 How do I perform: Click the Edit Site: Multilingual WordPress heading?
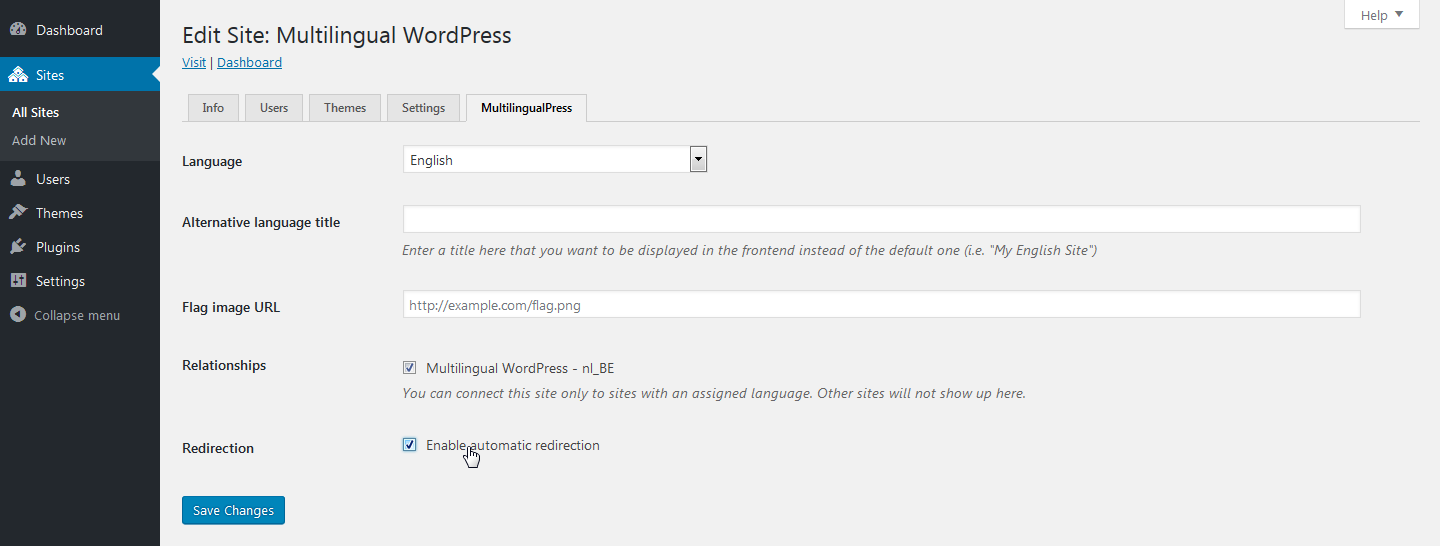coord(347,35)
